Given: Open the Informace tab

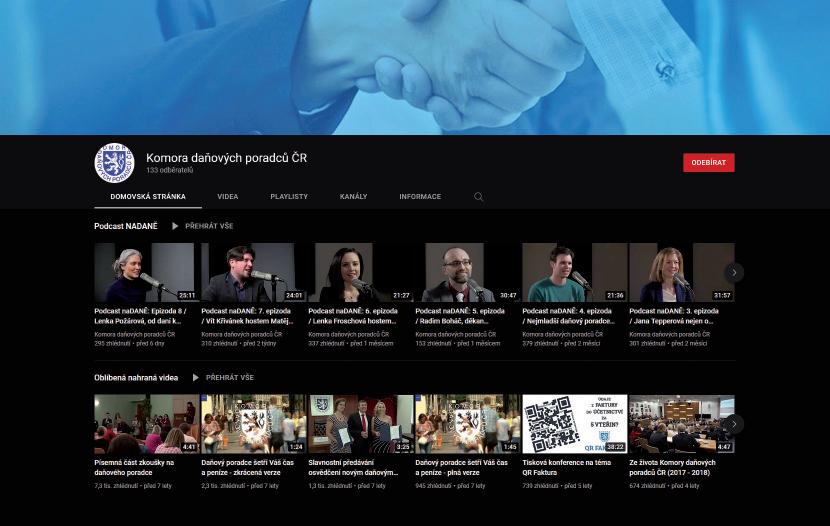Looking at the screenshot, I should coord(420,196).
